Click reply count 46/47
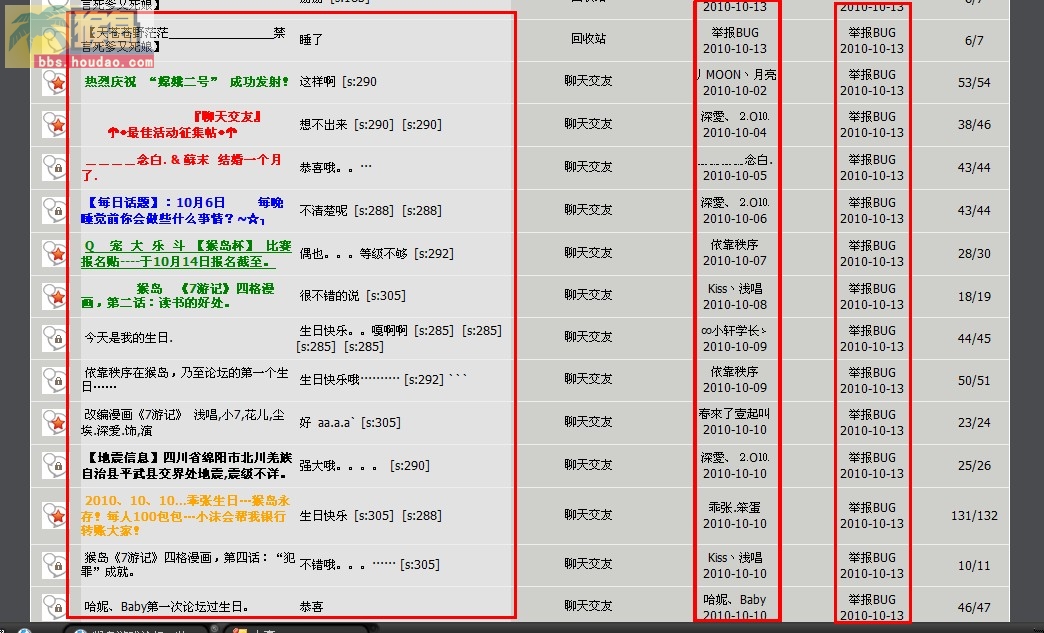Image resolution: width=1044 pixels, height=633 pixels. [x=974, y=608]
